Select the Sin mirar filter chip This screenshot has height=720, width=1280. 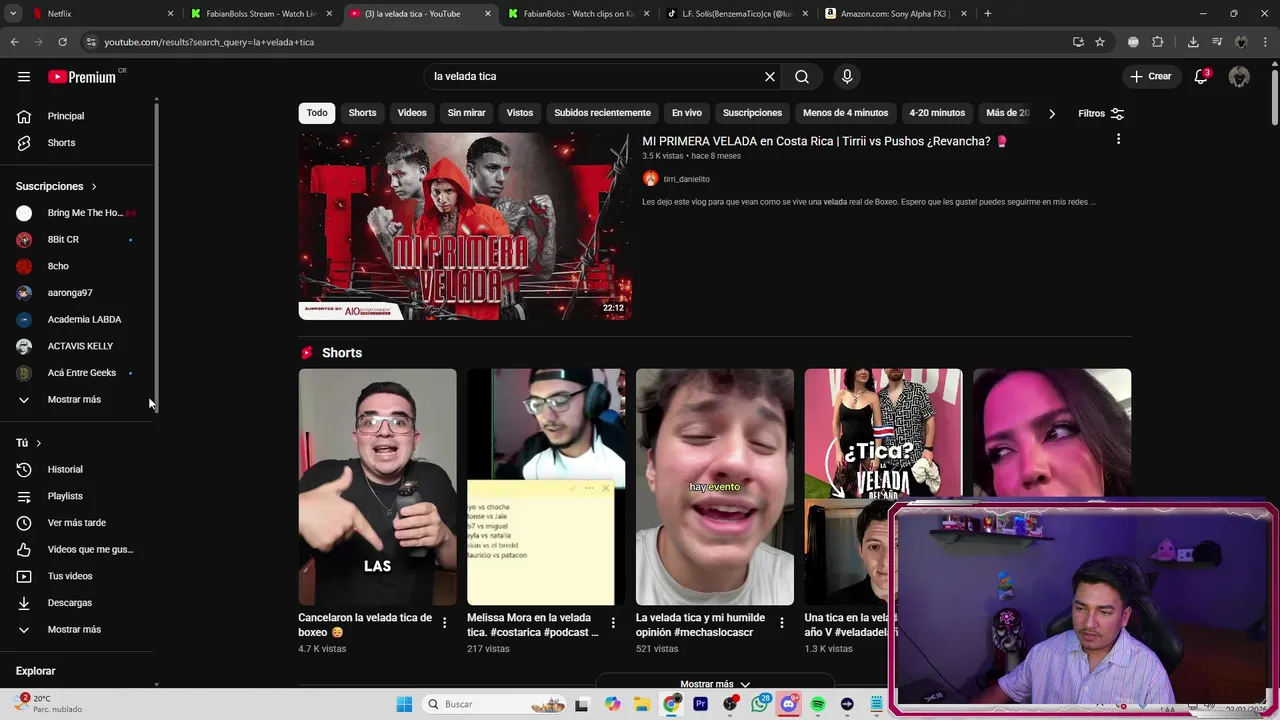(466, 113)
